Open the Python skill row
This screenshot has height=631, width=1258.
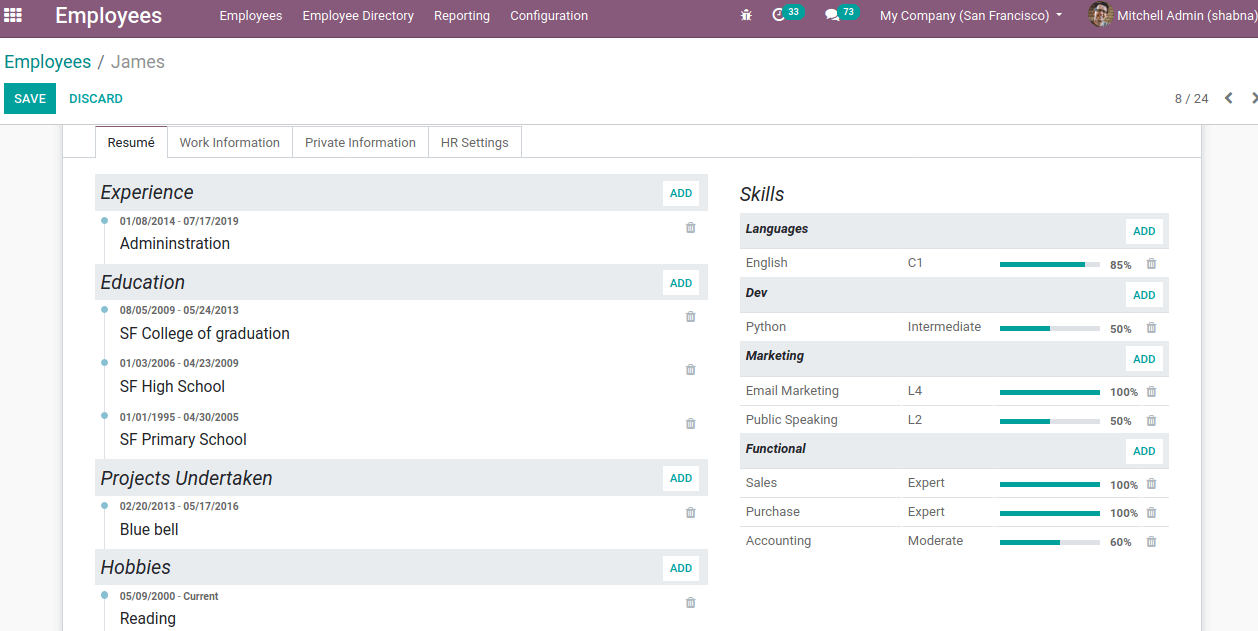954,327
